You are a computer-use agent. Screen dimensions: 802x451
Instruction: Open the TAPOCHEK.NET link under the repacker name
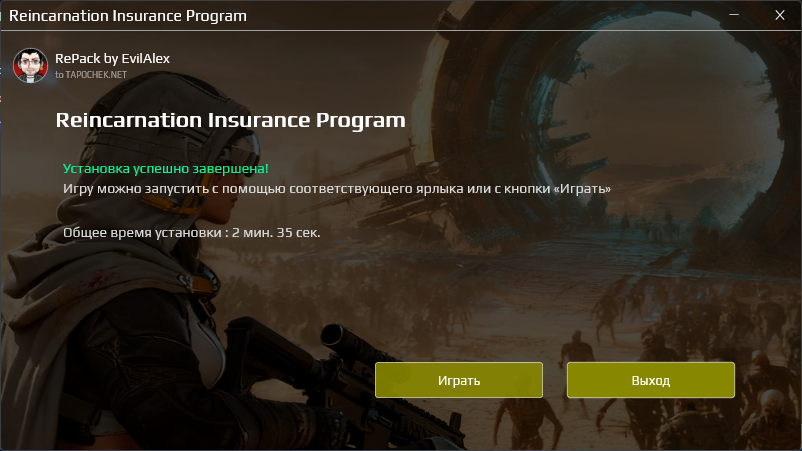coord(91,75)
